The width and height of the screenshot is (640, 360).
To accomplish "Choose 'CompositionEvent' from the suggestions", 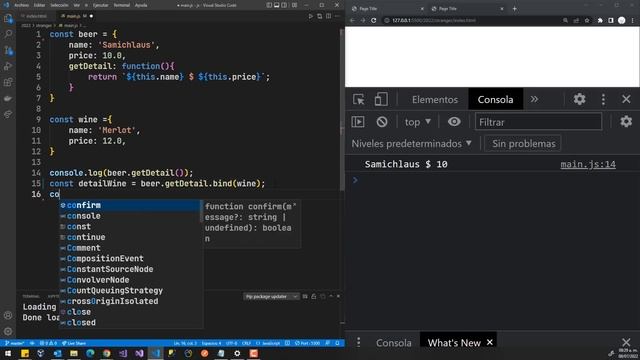I will click(x=130, y=258).
